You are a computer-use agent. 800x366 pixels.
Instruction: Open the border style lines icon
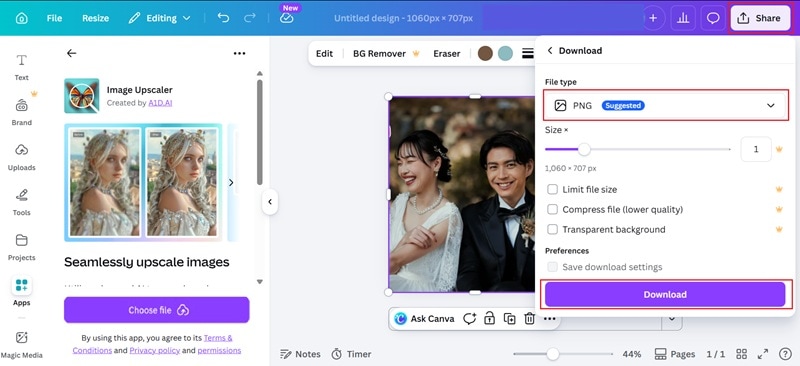(x=528, y=54)
